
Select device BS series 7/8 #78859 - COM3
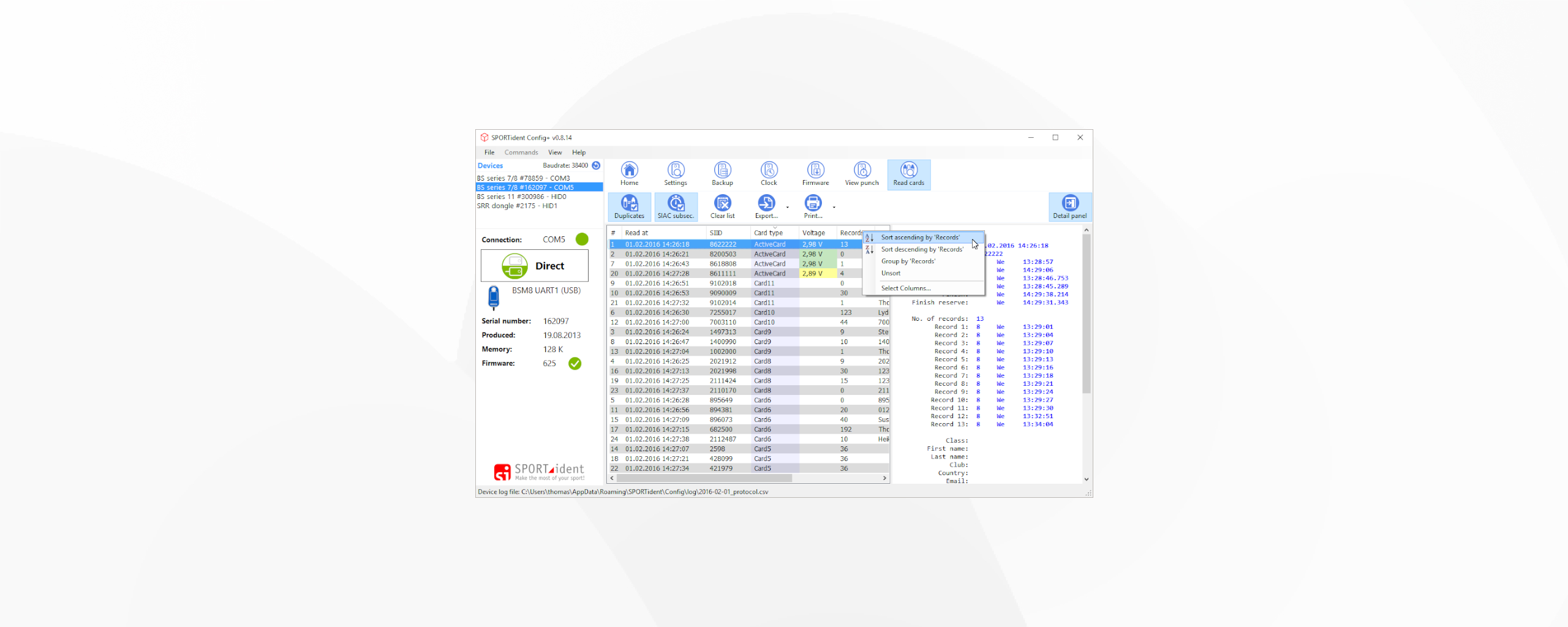coord(539,178)
